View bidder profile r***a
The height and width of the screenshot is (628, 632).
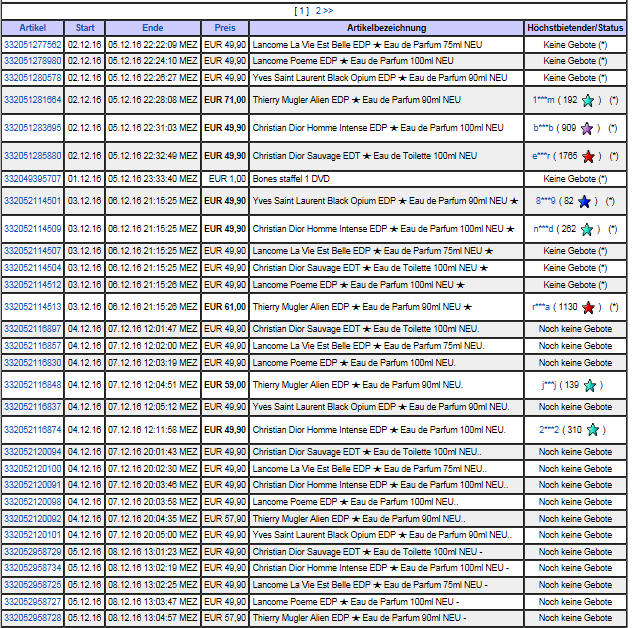[541, 307]
